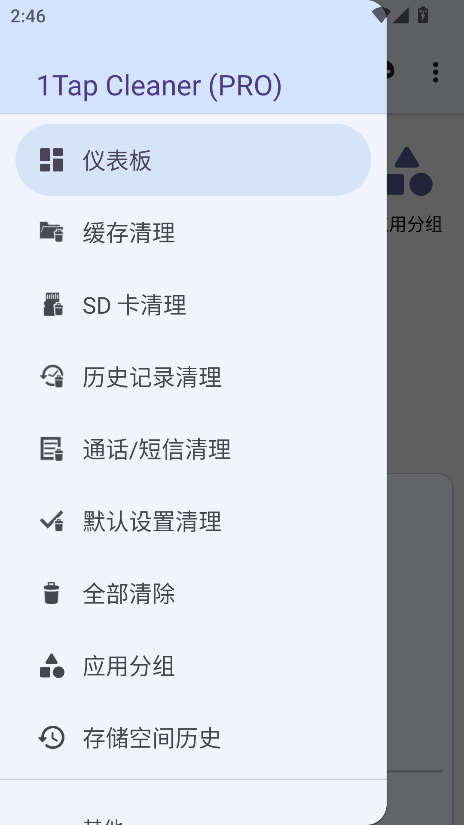Tap the dimmed 应用分组 shortcut behind the drawer
The image size is (464, 825).
pos(415,190)
